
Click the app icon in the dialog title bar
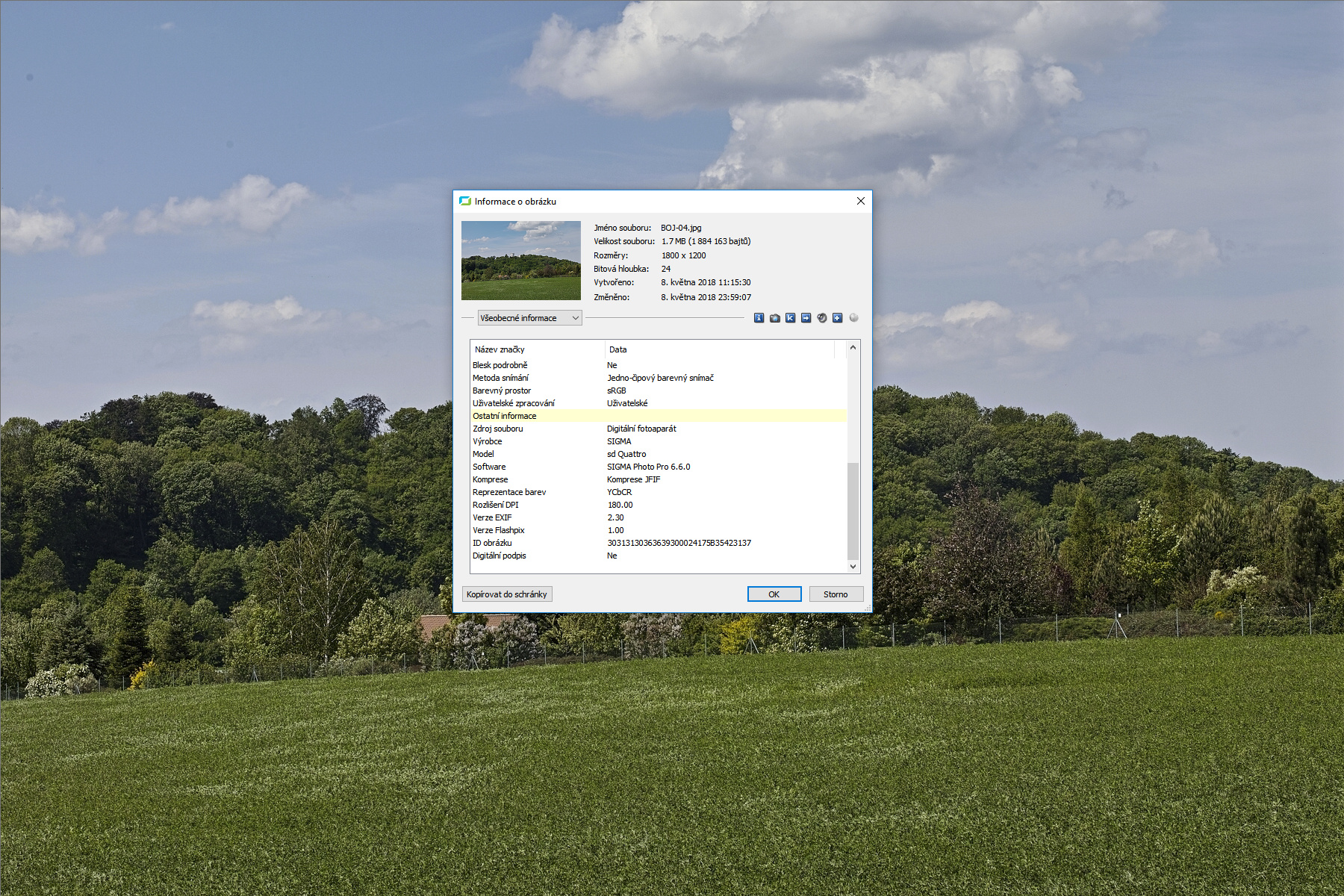pyautogui.click(x=465, y=202)
